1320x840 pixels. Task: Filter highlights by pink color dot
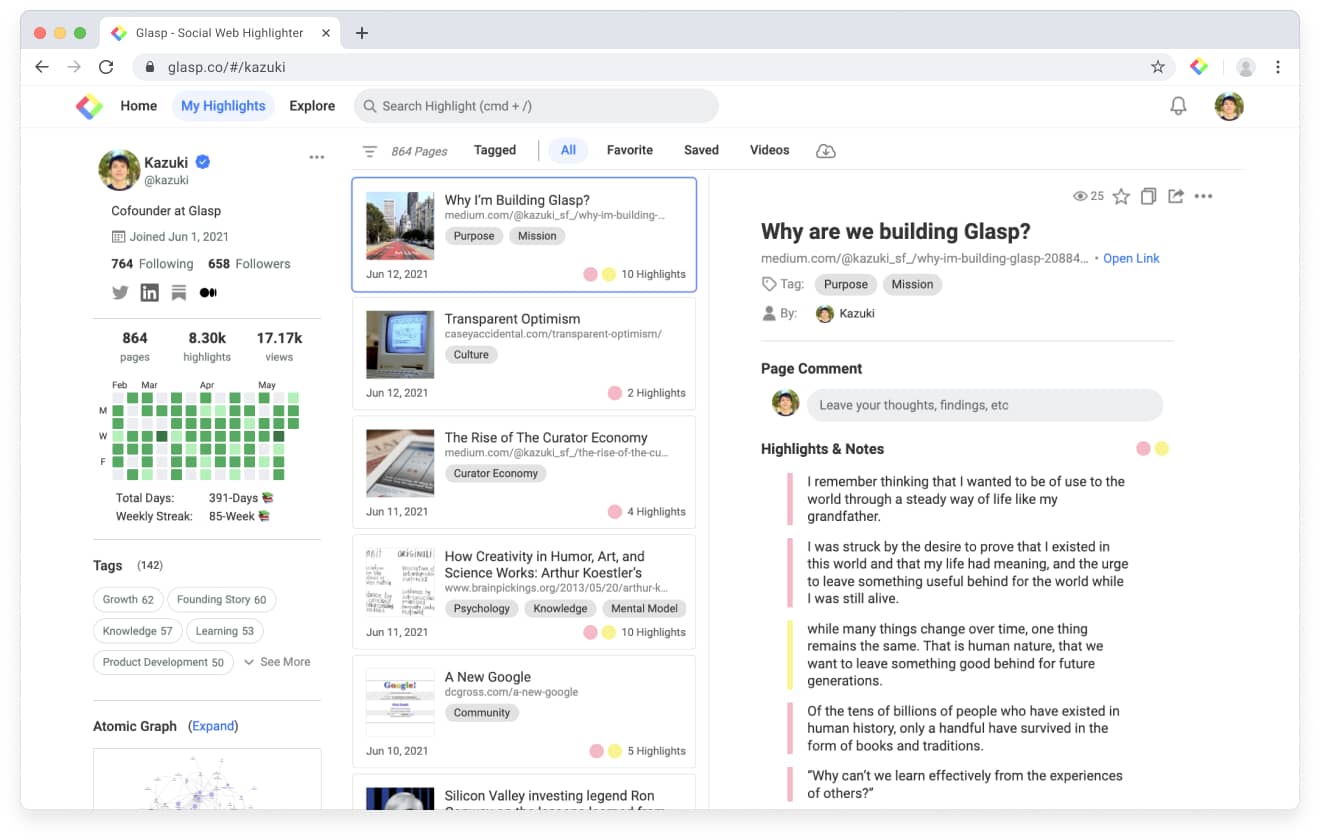[x=1143, y=449]
